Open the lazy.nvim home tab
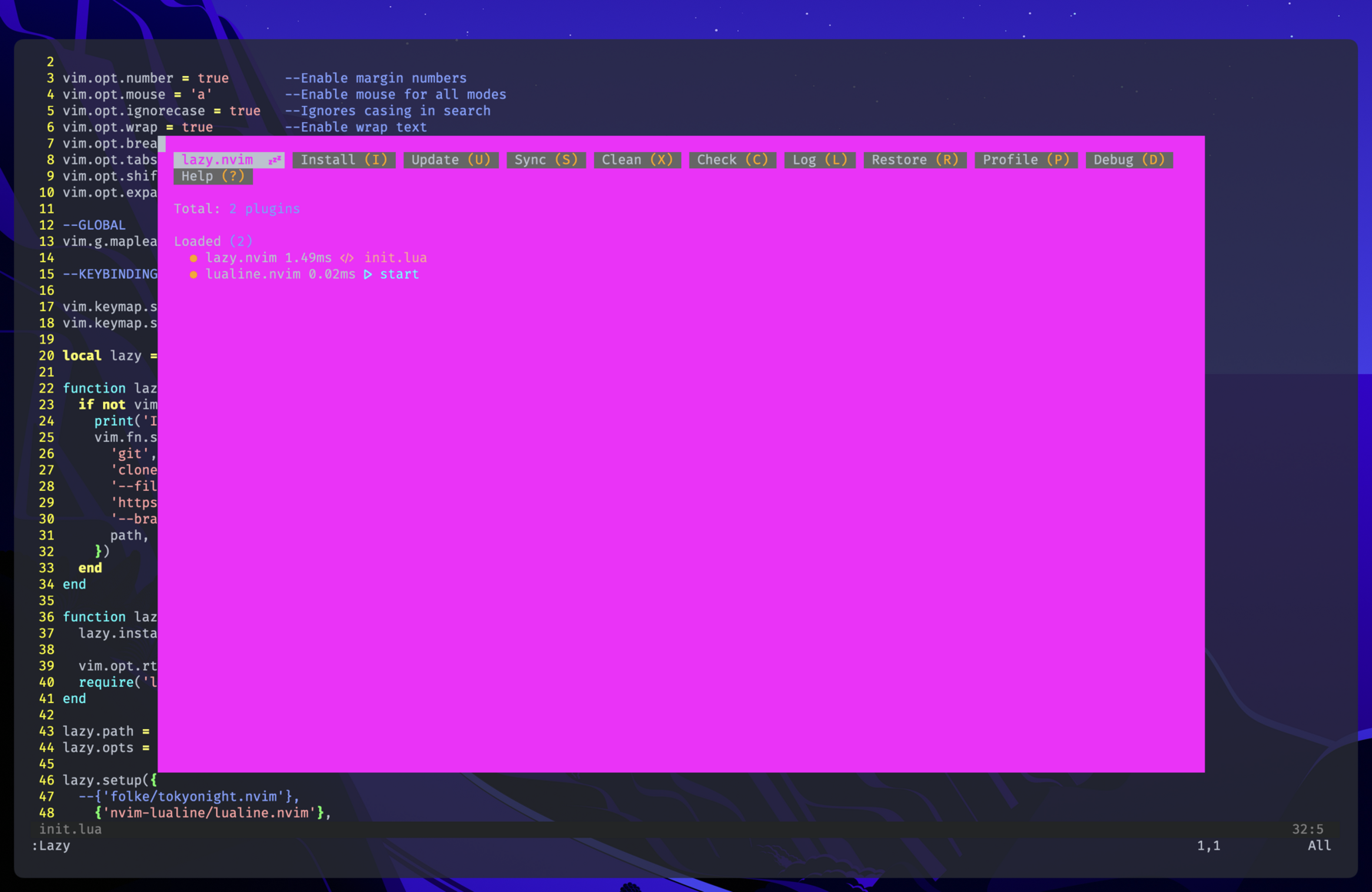Image resolution: width=1372 pixels, height=892 pixels. pos(218,160)
